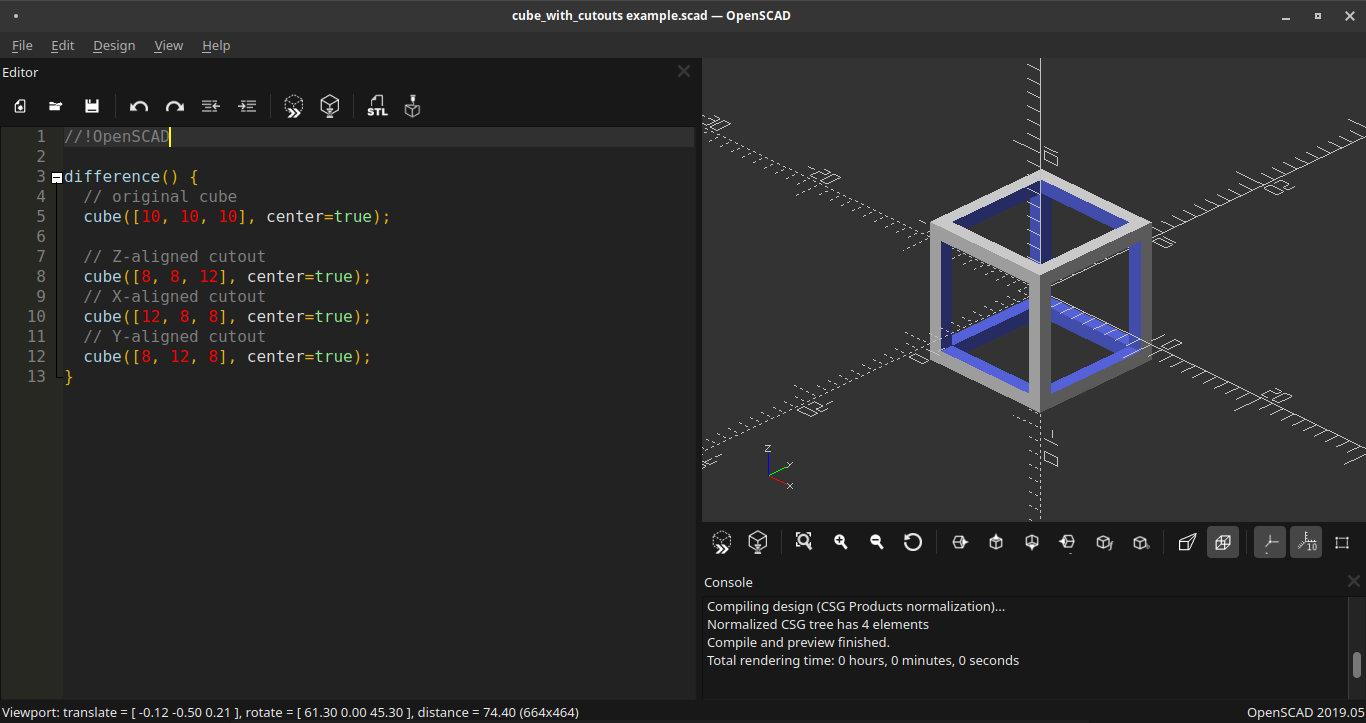Click the Render icon in editor toolbar
Image resolution: width=1366 pixels, height=723 pixels.
point(330,106)
